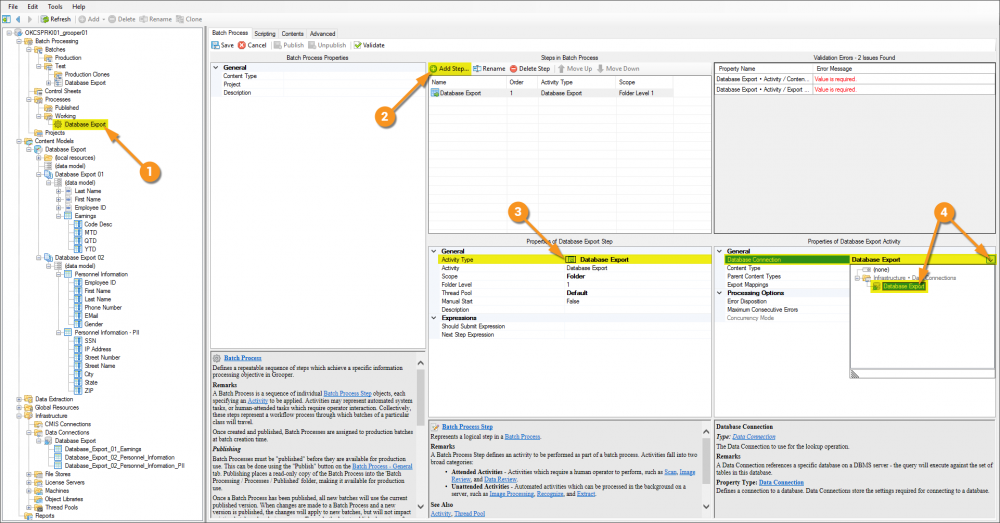1000x523 pixels.
Task: Switch to the Batch Process tab
Action: click(x=230, y=33)
